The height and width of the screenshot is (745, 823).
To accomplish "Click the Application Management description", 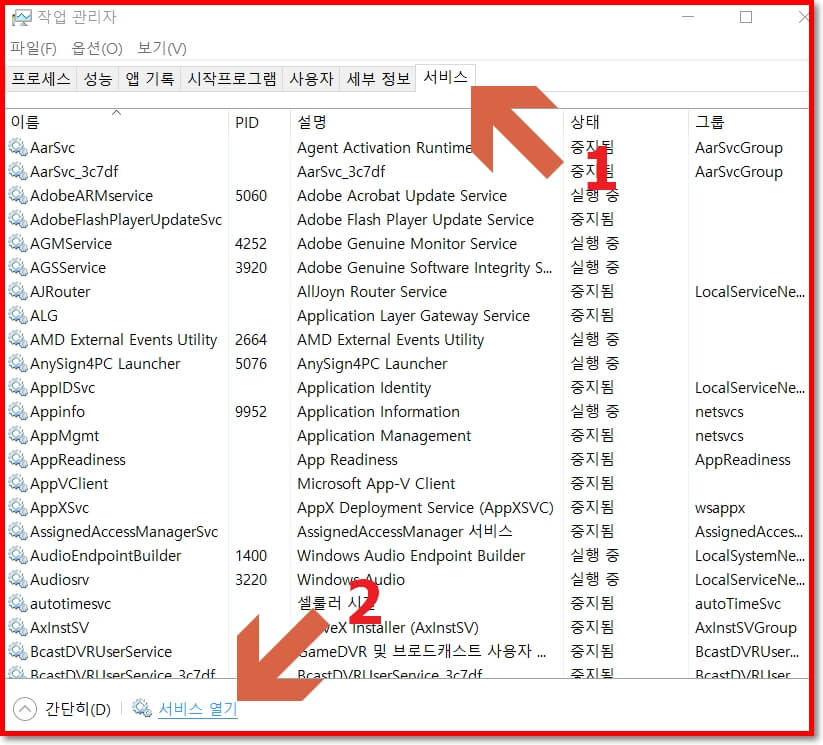I will [384, 436].
